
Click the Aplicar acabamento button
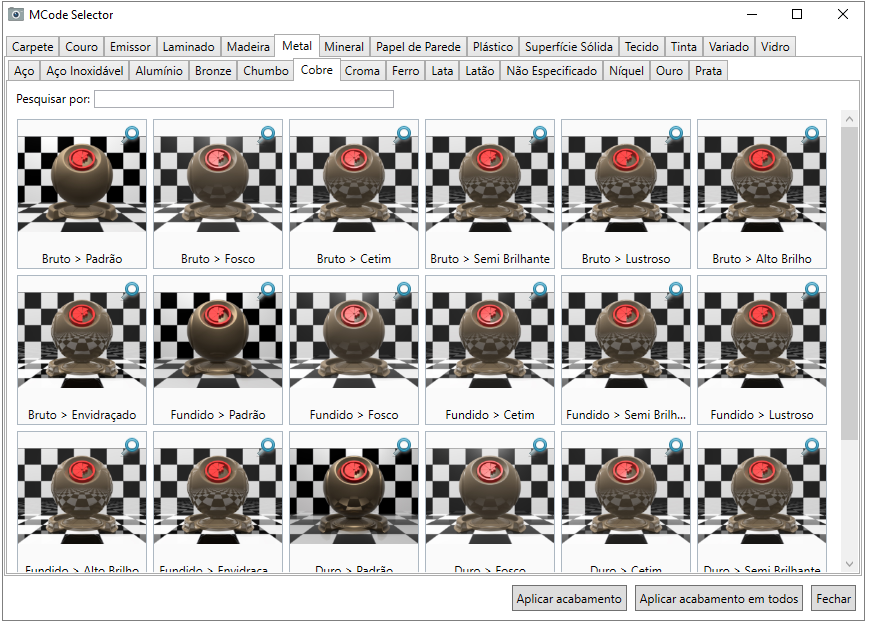(569, 598)
